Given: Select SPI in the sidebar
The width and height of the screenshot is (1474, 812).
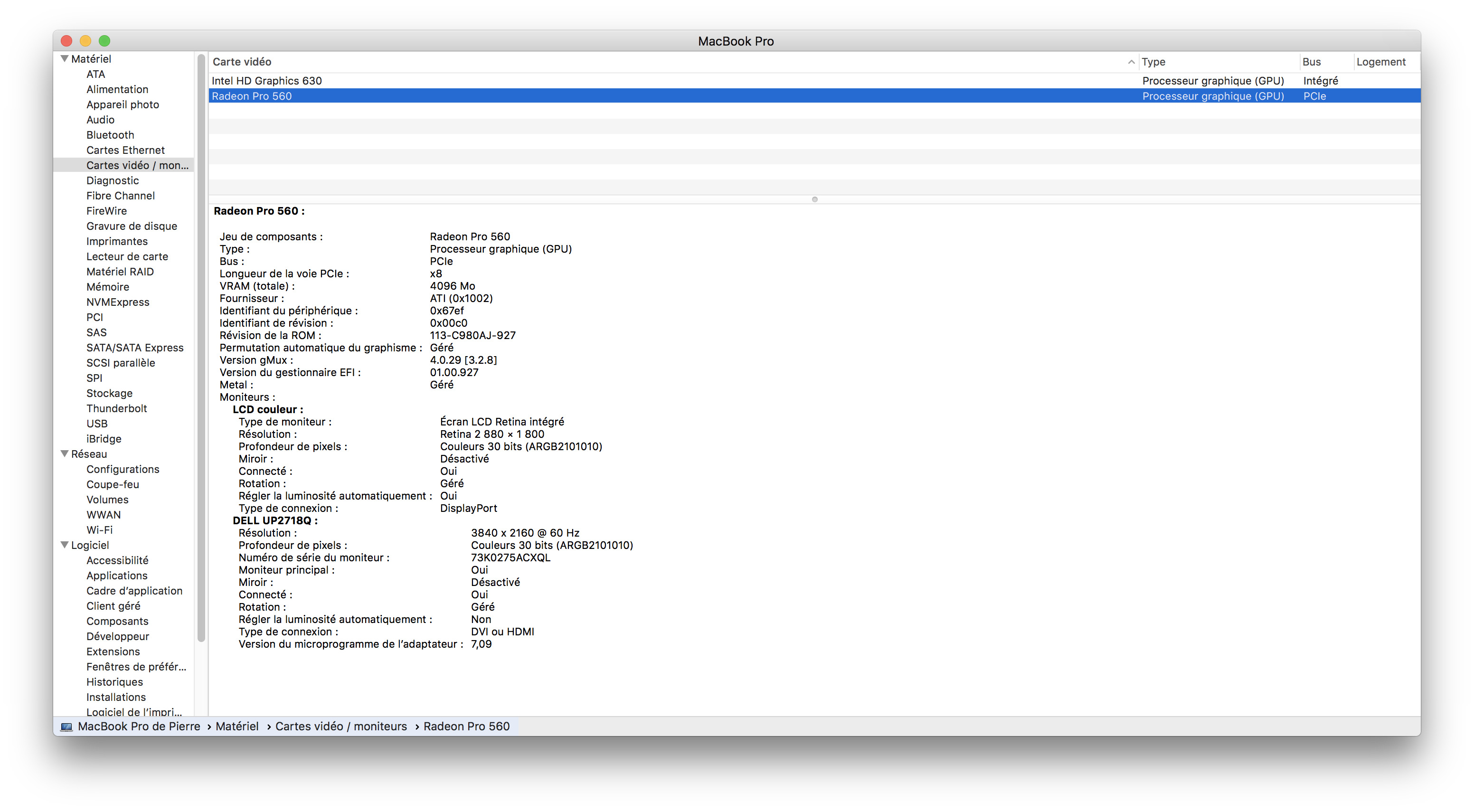Looking at the screenshot, I should click(x=94, y=378).
